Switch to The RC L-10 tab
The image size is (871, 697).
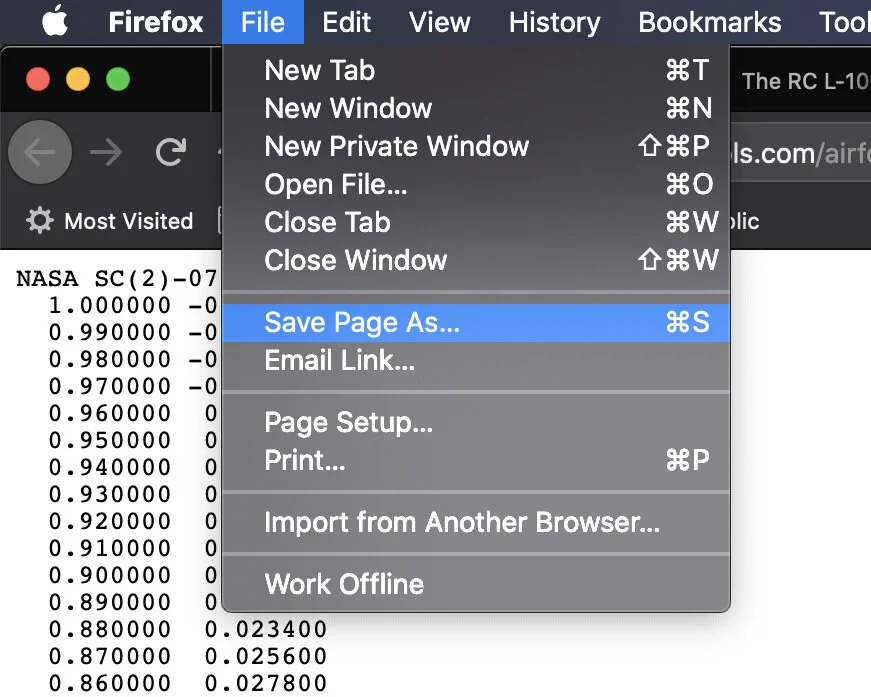point(805,81)
